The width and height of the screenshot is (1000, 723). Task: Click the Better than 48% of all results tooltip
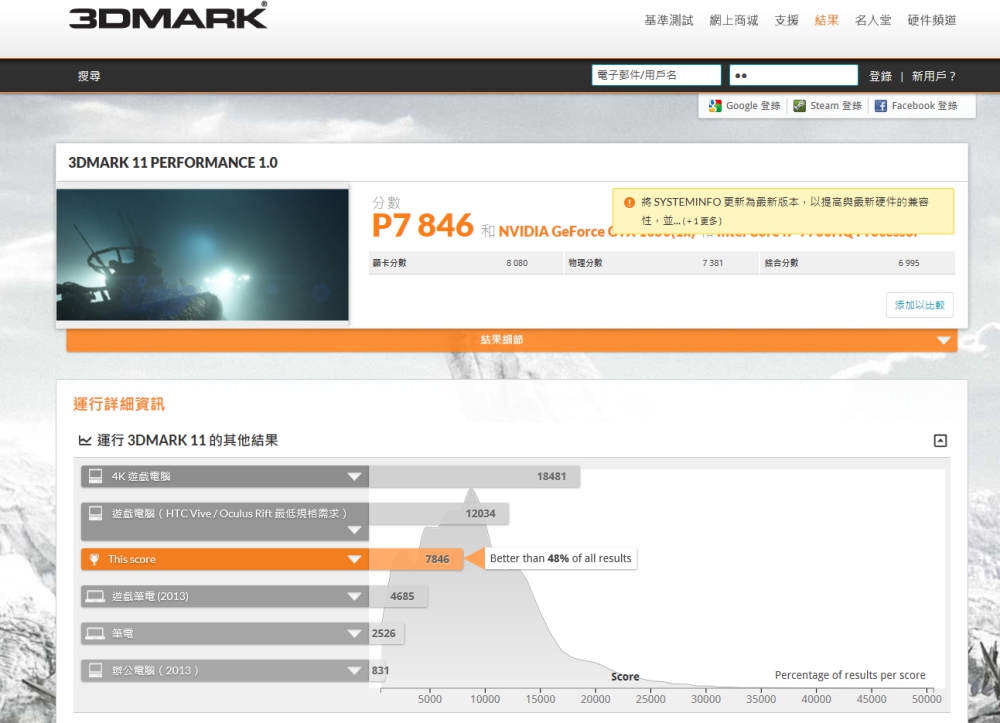click(x=561, y=559)
